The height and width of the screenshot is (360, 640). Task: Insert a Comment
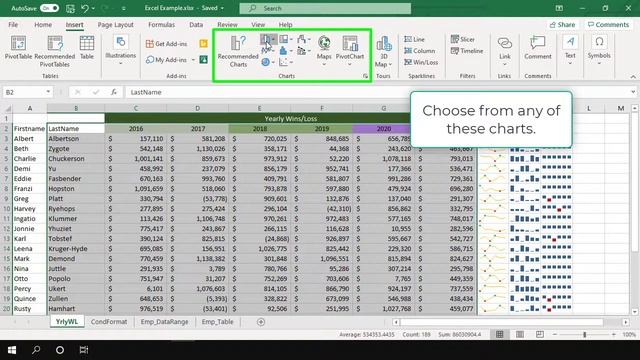(538, 48)
